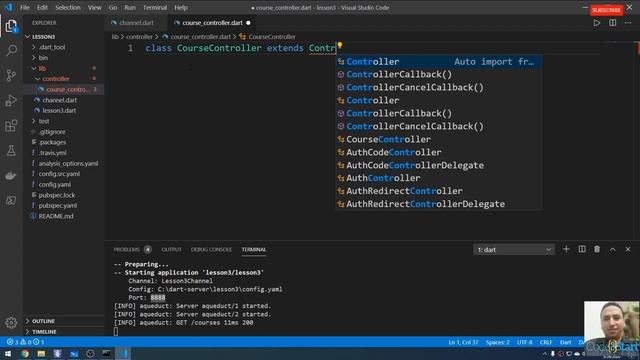The height and width of the screenshot is (360, 640).
Task: Open the Search view in the activity bar
Action: 11,51
